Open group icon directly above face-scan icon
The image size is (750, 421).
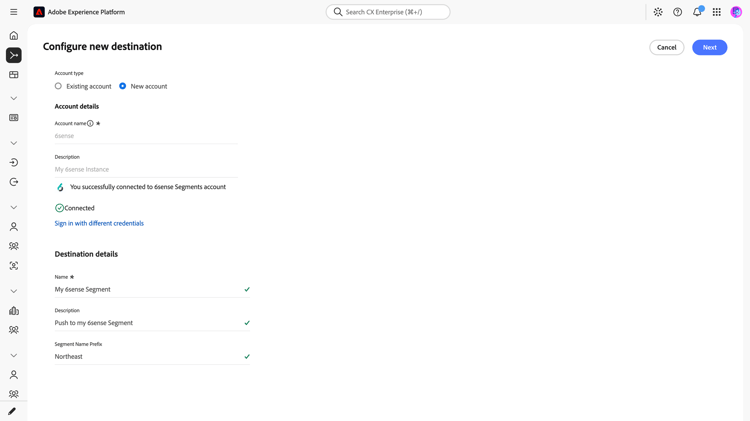(x=13, y=246)
